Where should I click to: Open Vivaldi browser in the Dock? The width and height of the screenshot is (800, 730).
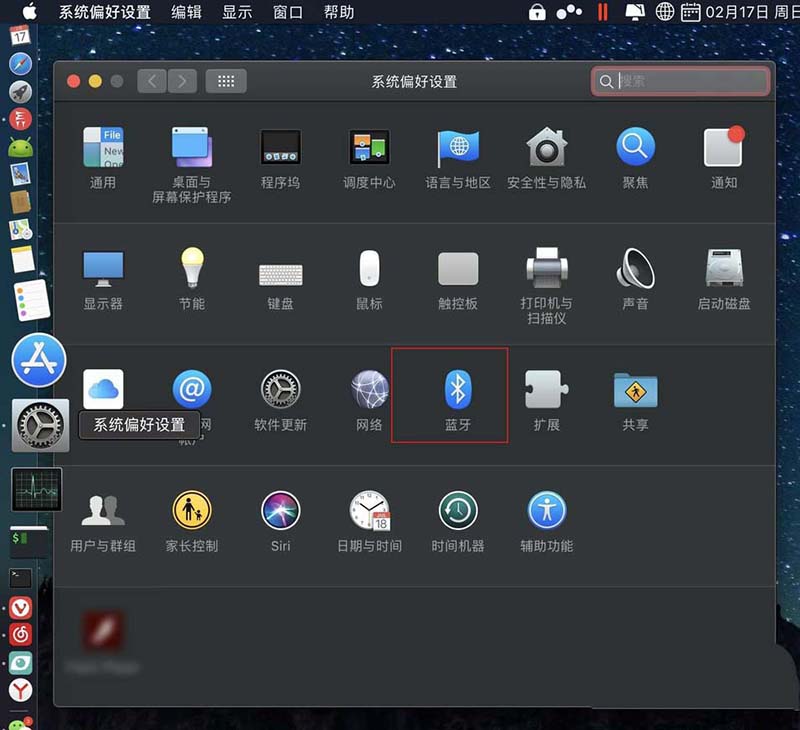click(x=20, y=608)
